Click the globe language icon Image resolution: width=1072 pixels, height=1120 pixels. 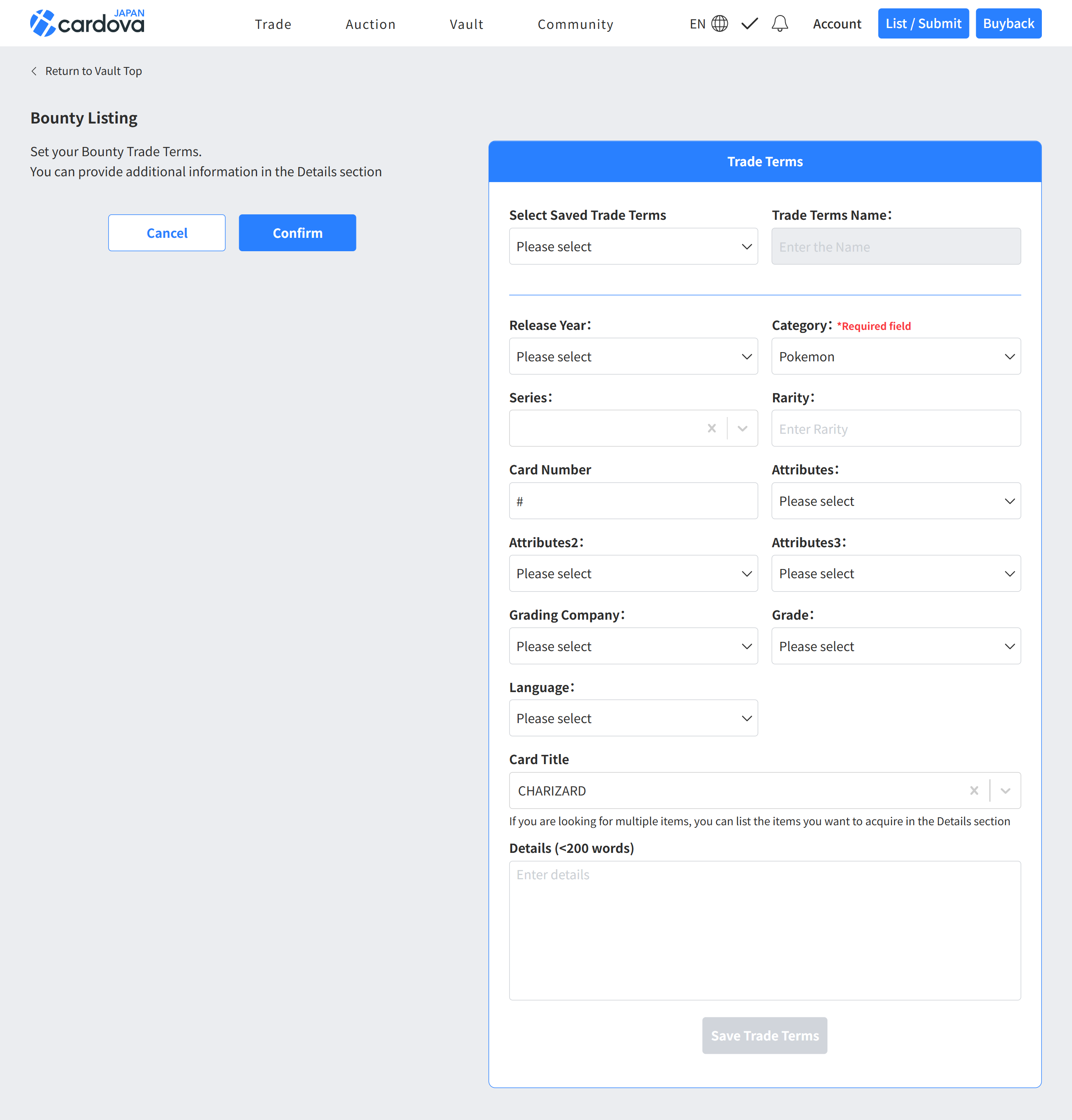[x=719, y=23]
